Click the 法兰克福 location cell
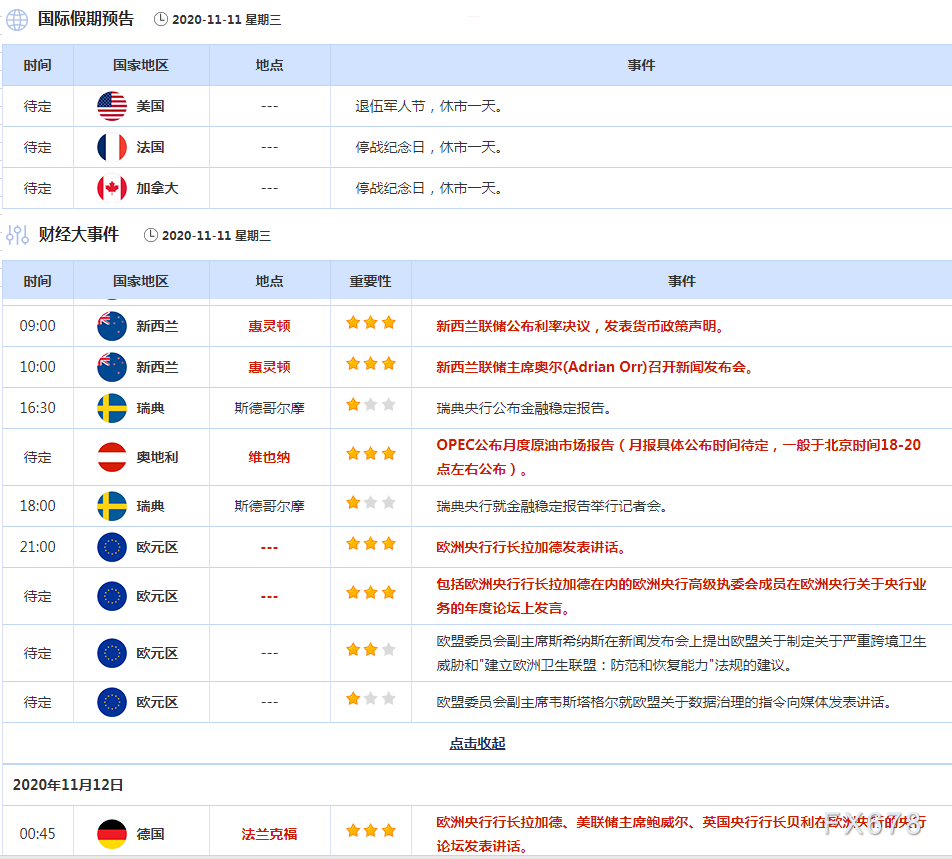 click(270, 834)
